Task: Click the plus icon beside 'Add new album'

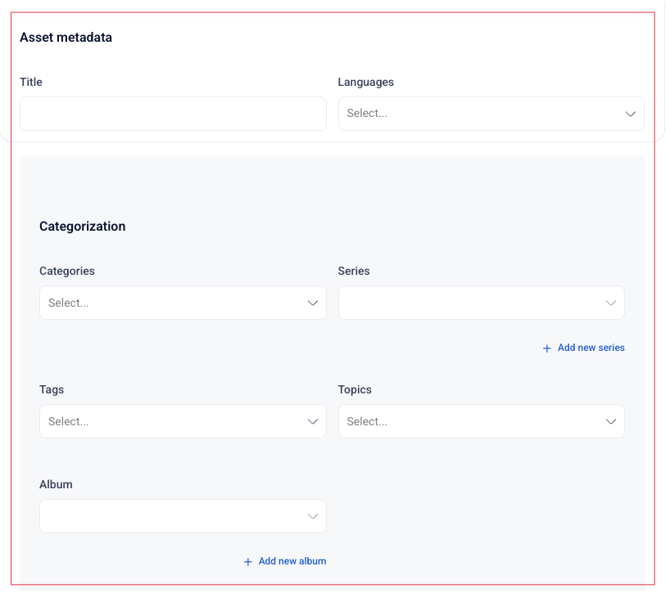Action: pyautogui.click(x=248, y=562)
